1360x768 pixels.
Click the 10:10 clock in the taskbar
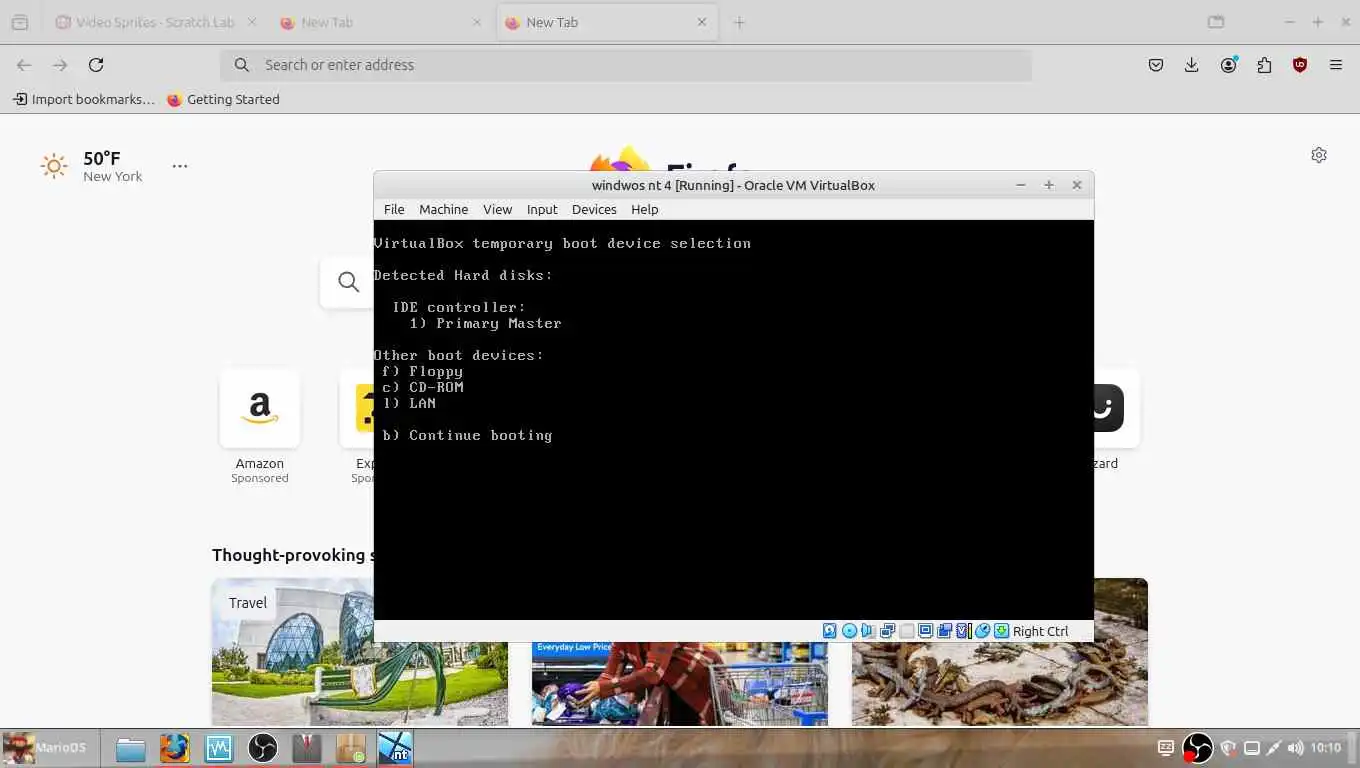tap(1326, 748)
